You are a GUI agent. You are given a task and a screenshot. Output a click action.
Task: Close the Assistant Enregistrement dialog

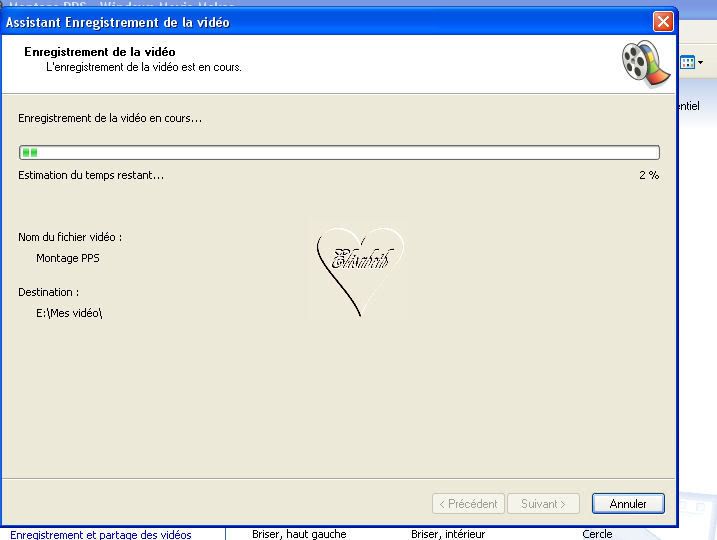pos(663,21)
